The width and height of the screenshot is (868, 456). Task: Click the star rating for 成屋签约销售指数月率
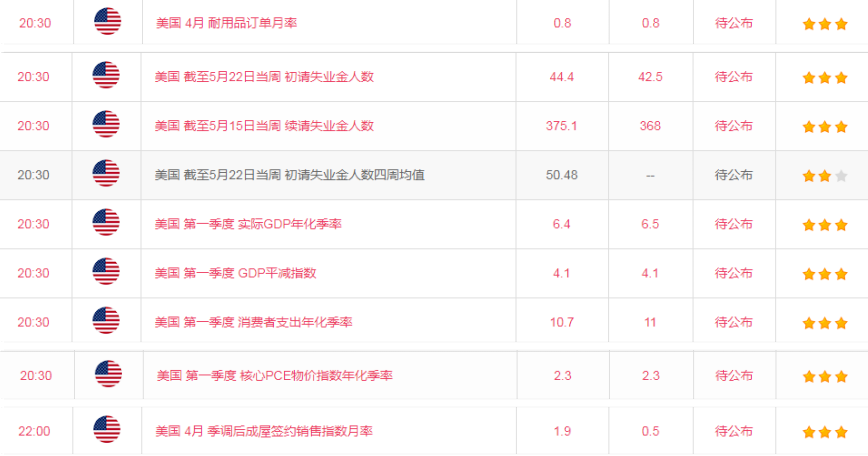point(824,431)
